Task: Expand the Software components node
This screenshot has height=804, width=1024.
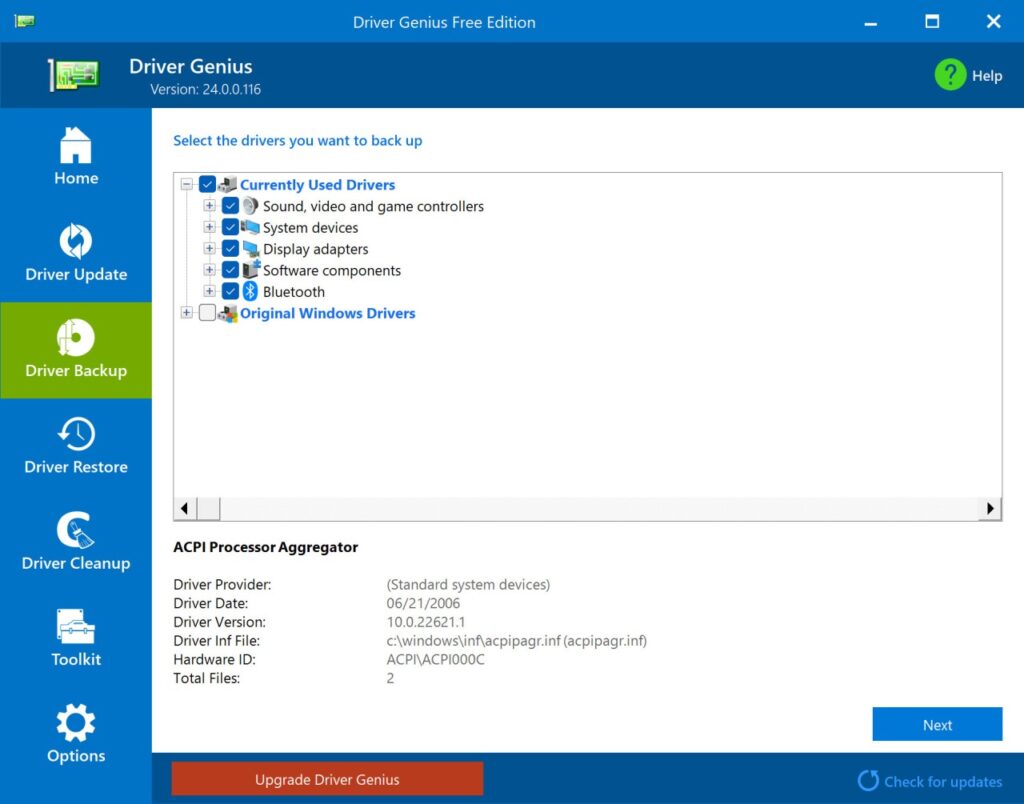Action: point(209,270)
